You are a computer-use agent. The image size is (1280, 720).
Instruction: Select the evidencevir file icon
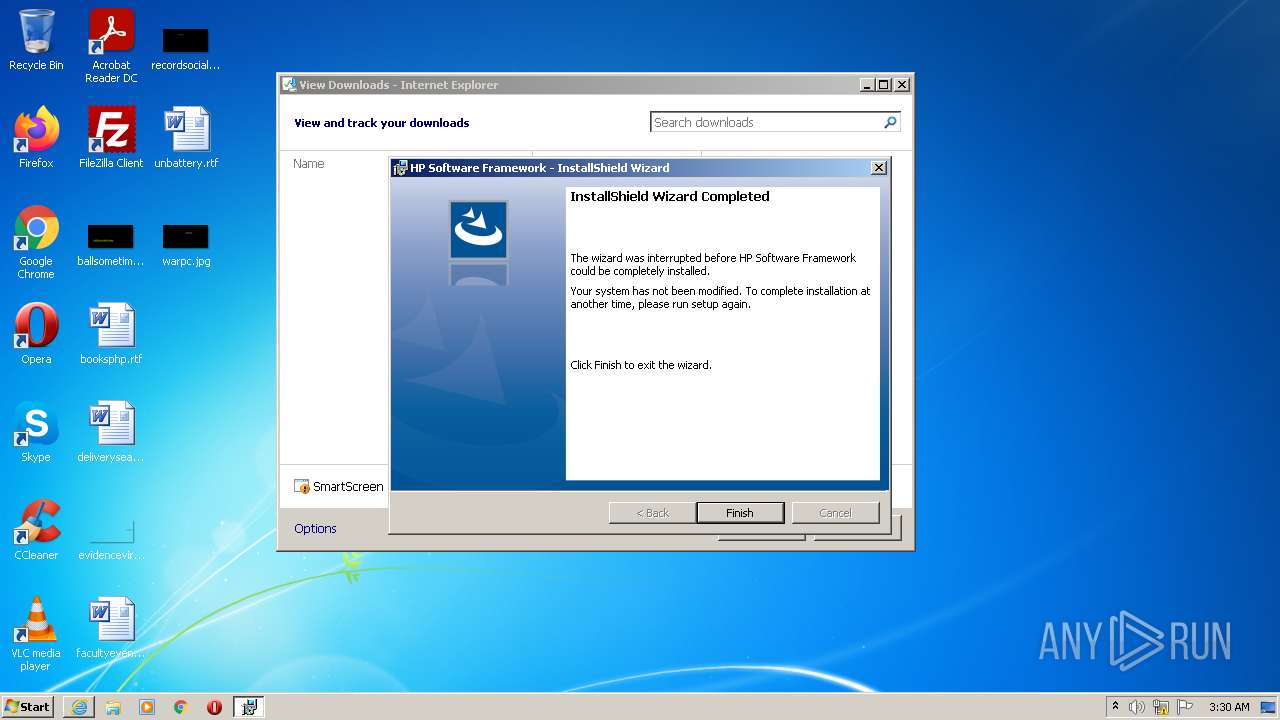pos(111,540)
